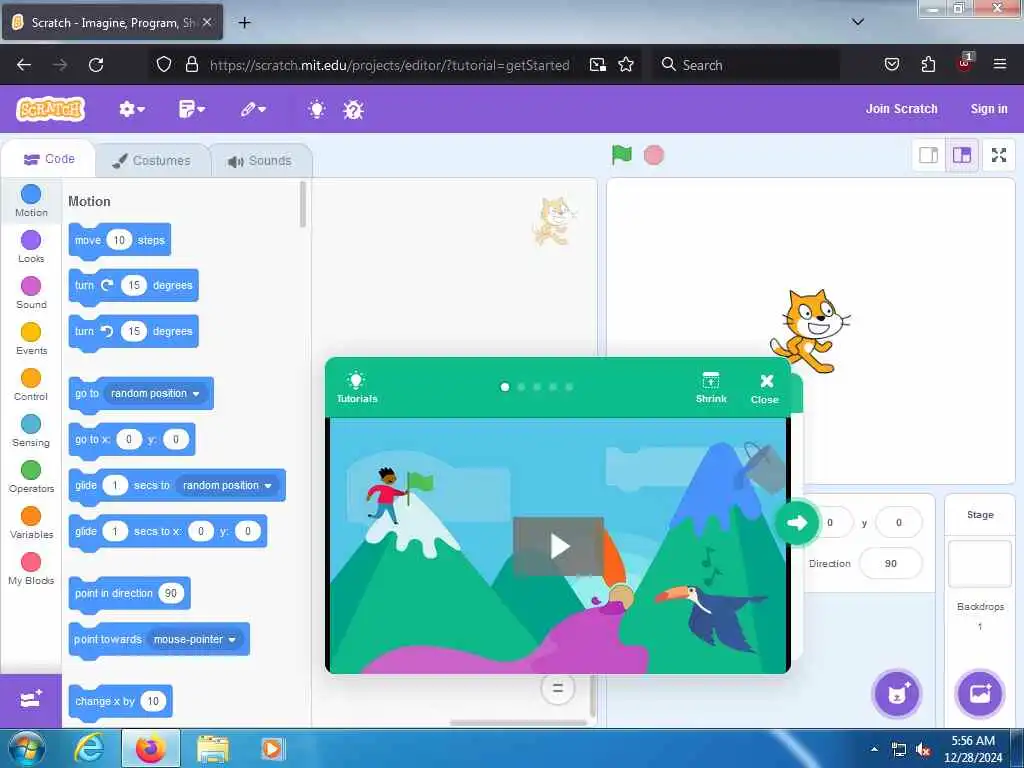Close the tutorial card

[765, 389]
